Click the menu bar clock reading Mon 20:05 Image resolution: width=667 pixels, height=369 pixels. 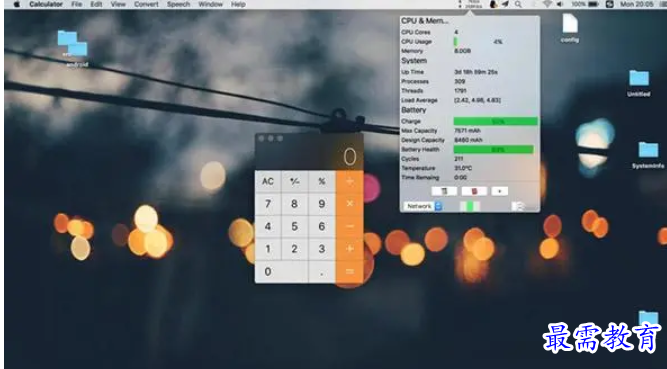[637, 4]
